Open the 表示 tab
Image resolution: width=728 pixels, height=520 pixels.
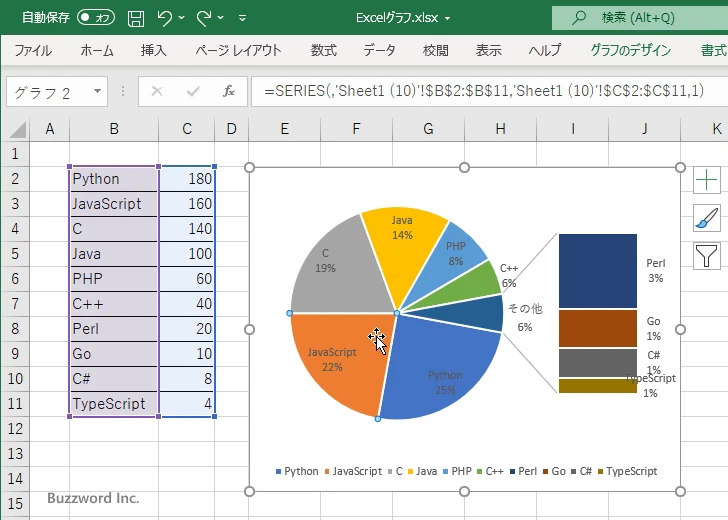click(x=488, y=50)
